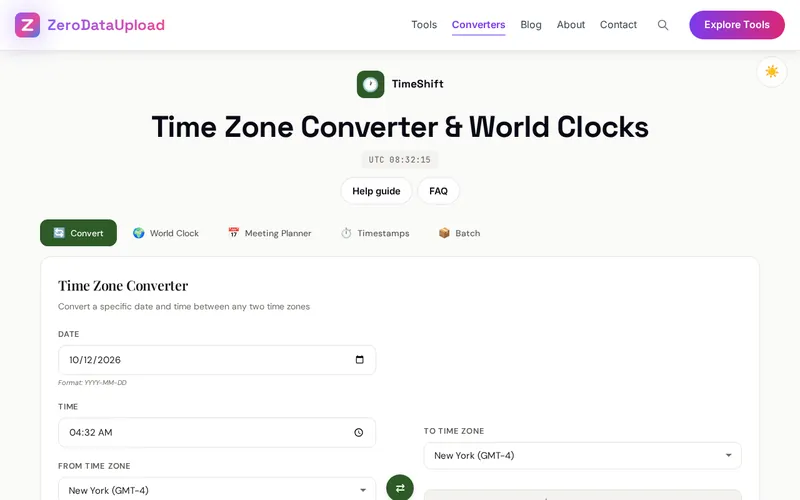Click the Time Zone Converter section heading

[123, 286]
